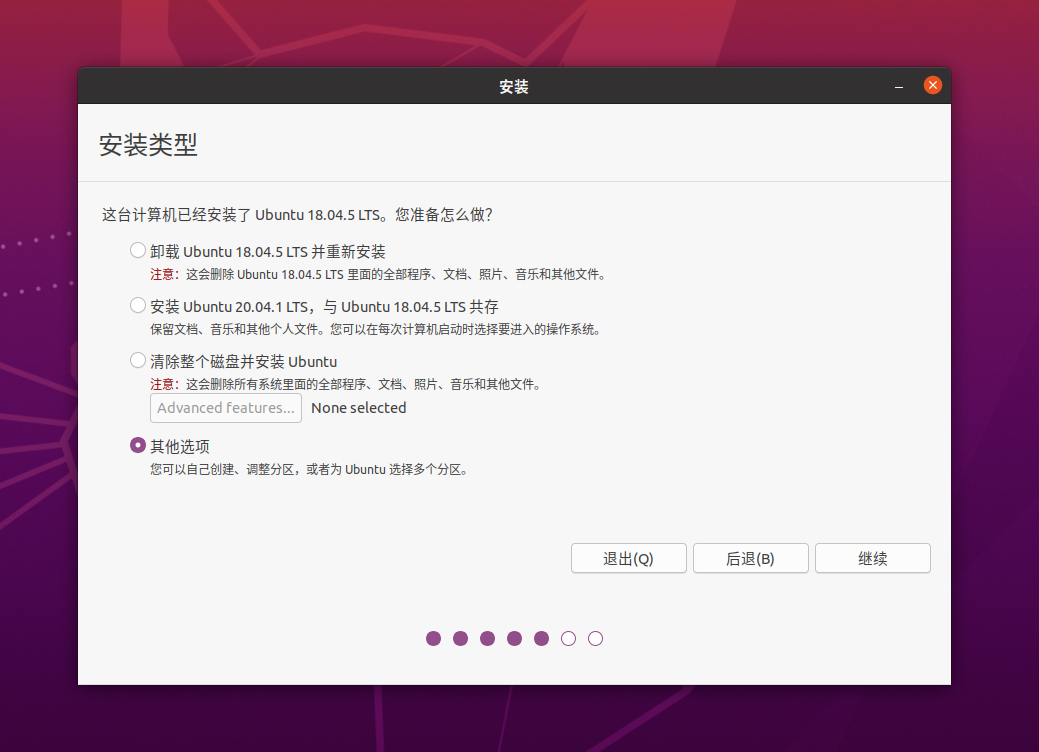Click the 'None selected' status text
The width and height of the screenshot is (1039, 752).
tap(358, 408)
